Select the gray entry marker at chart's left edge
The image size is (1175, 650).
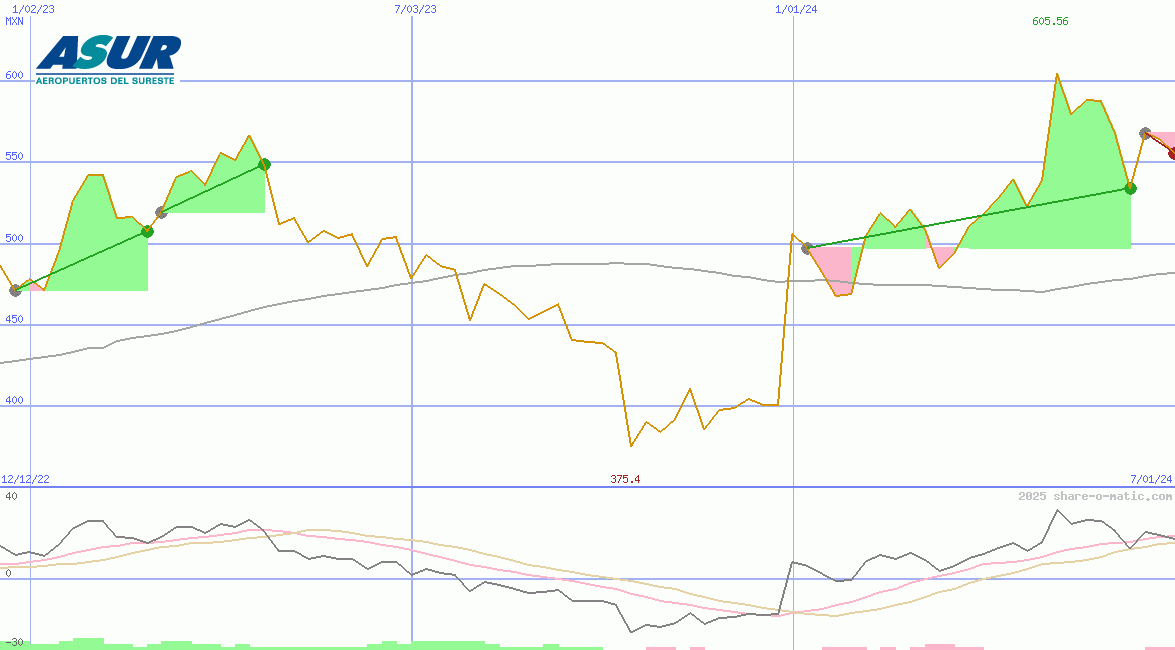(x=15, y=290)
